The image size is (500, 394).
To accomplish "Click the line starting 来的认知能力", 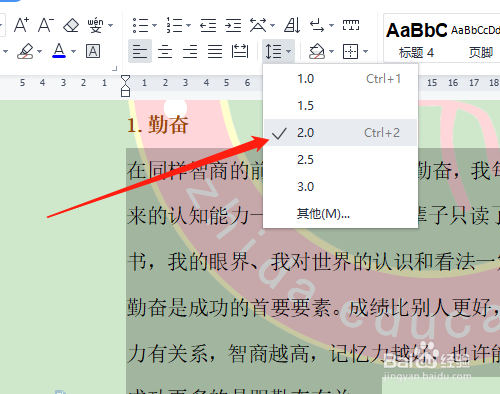I will pos(195,216).
